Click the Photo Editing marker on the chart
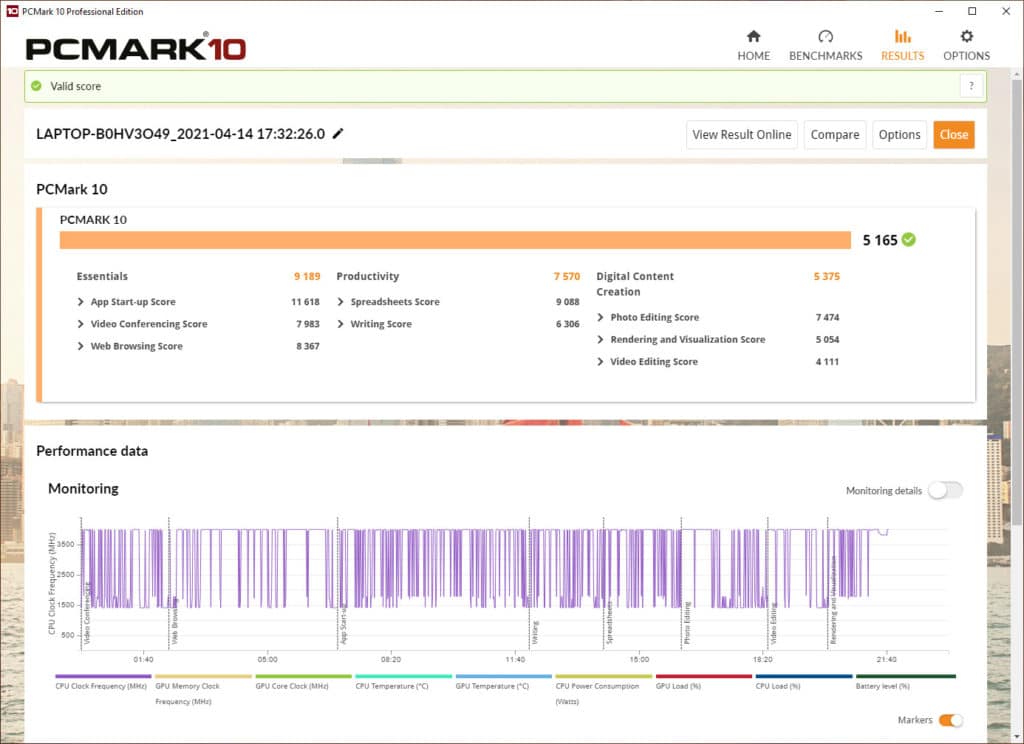Image resolution: width=1024 pixels, height=744 pixels. click(x=687, y=623)
